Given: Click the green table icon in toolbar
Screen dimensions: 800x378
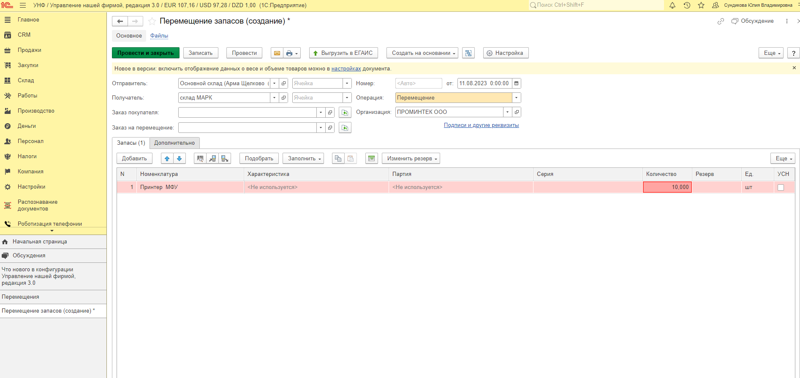Looking at the screenshot, I should pyautogui.click(x=371, y=159).
